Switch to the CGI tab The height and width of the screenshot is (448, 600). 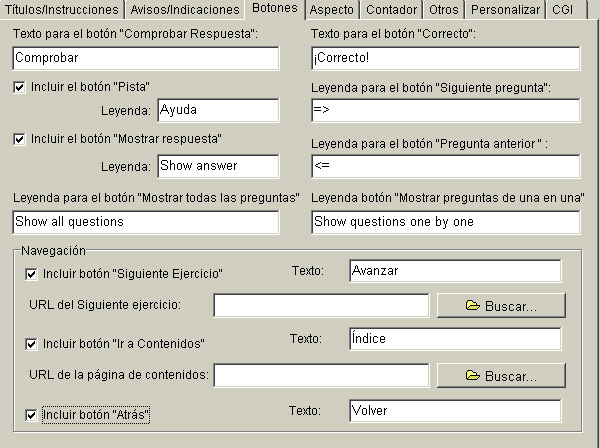point(562,9)
